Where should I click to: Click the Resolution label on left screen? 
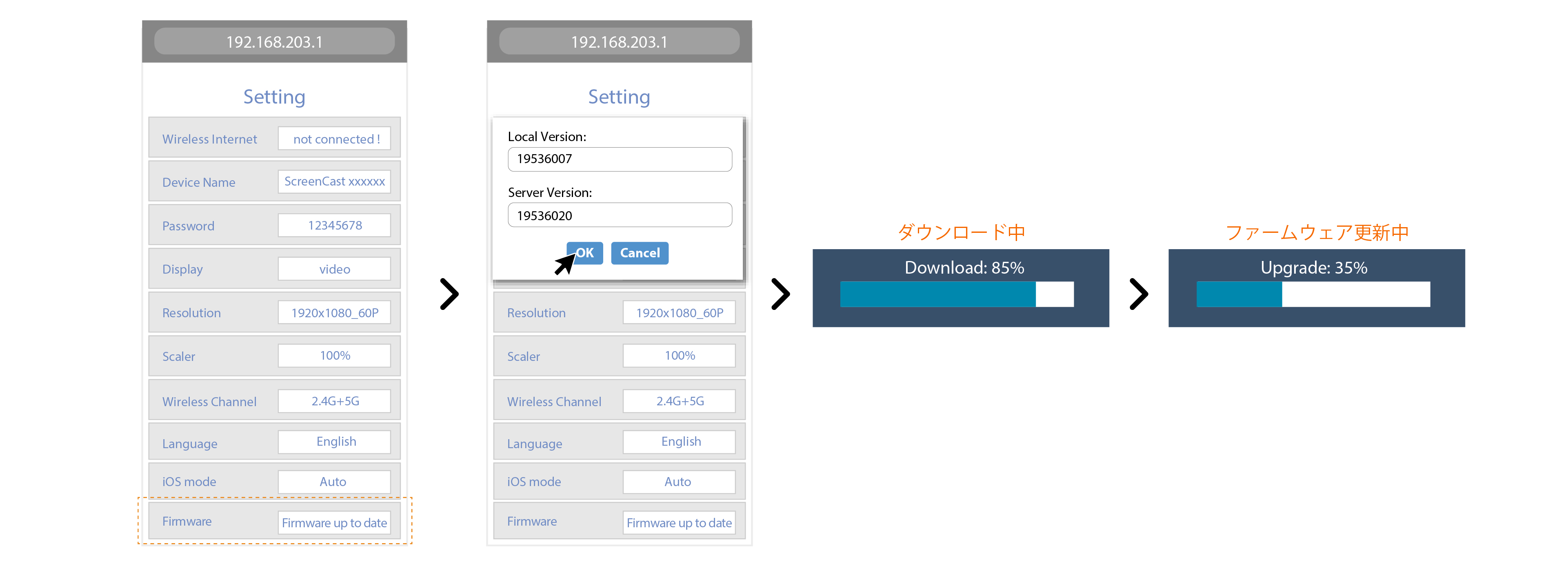pos(192,313)
